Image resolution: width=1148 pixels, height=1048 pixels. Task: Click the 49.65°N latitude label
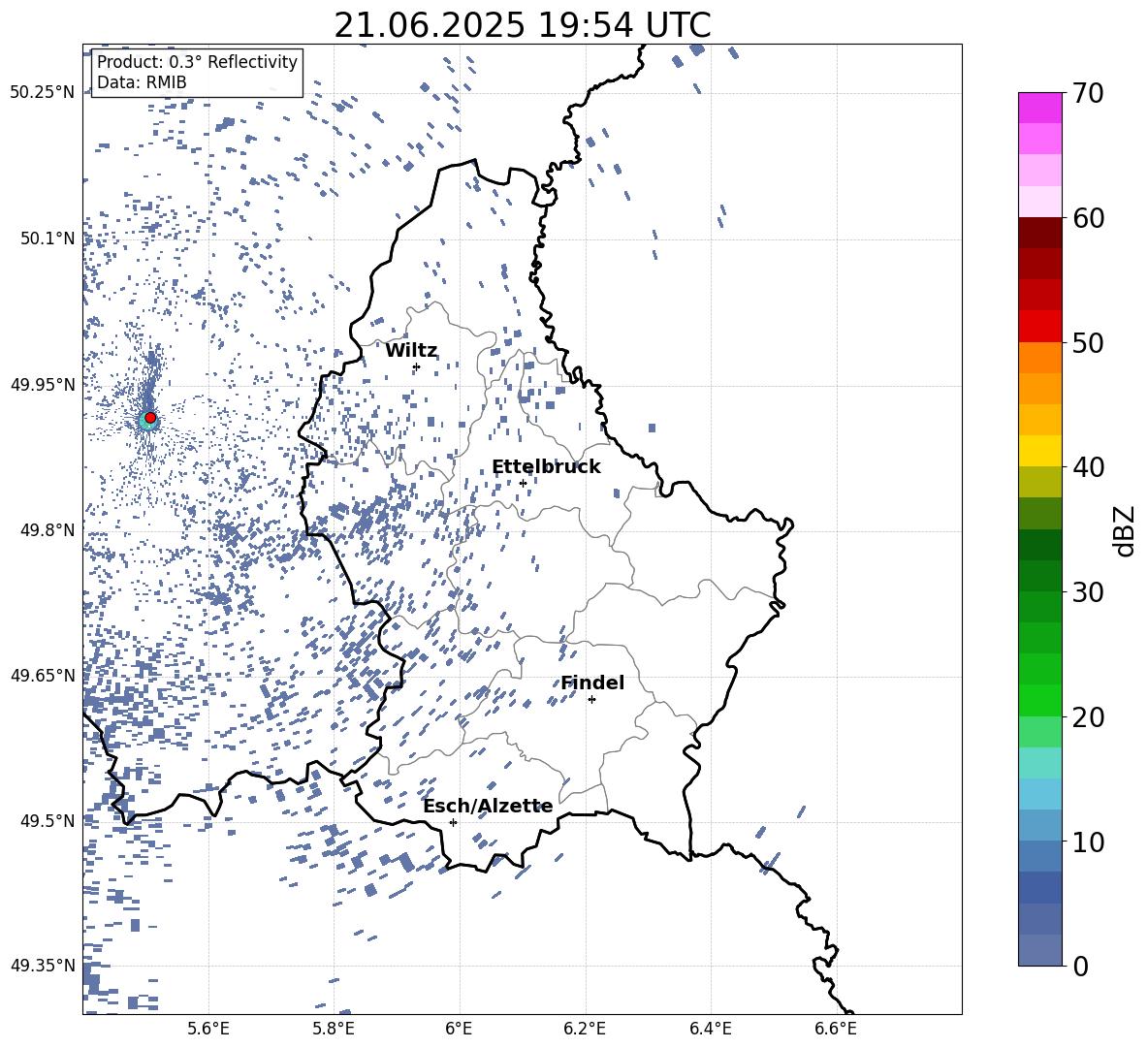43,675
